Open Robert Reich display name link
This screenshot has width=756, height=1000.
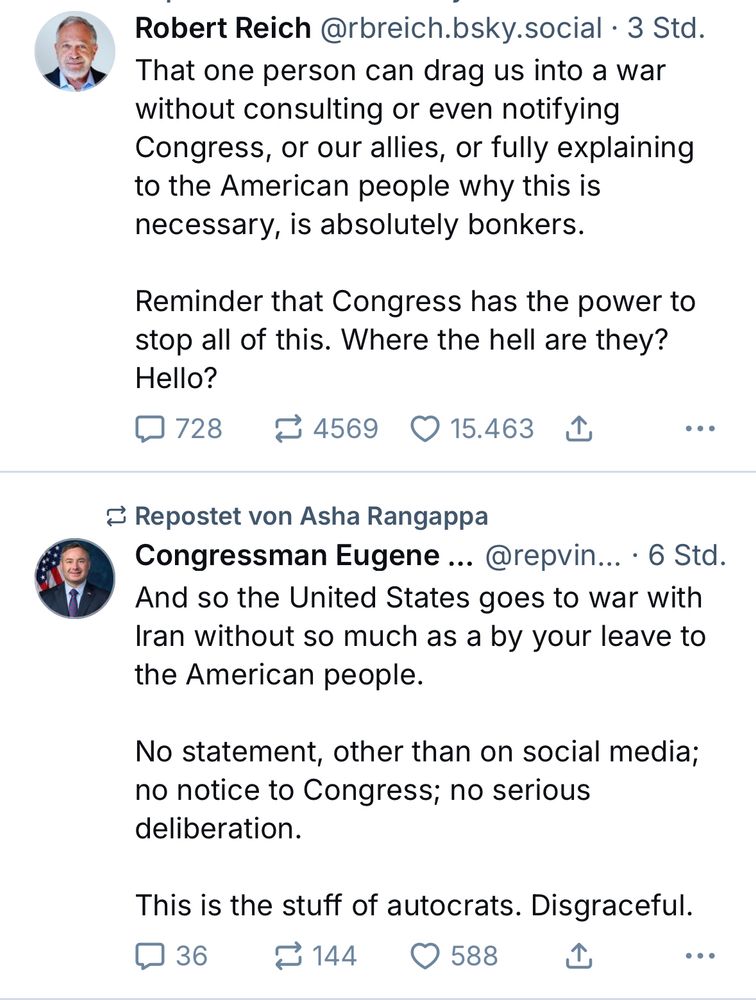coord(223,29)
